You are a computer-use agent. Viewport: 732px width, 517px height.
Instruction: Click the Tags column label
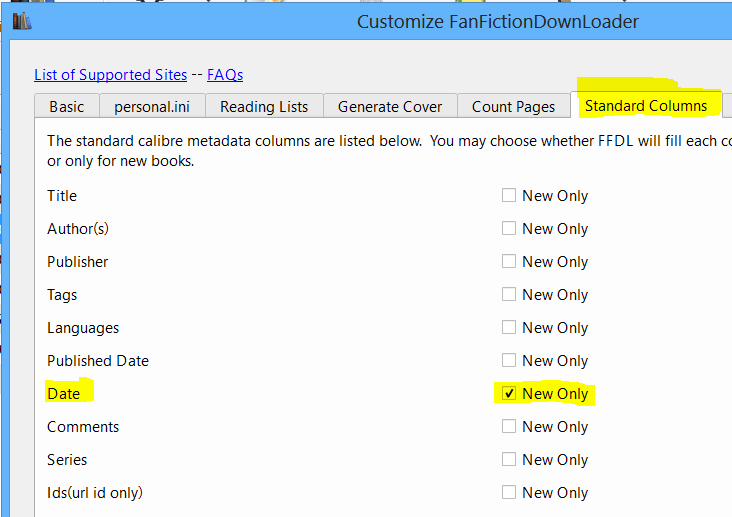click(62, 295)
